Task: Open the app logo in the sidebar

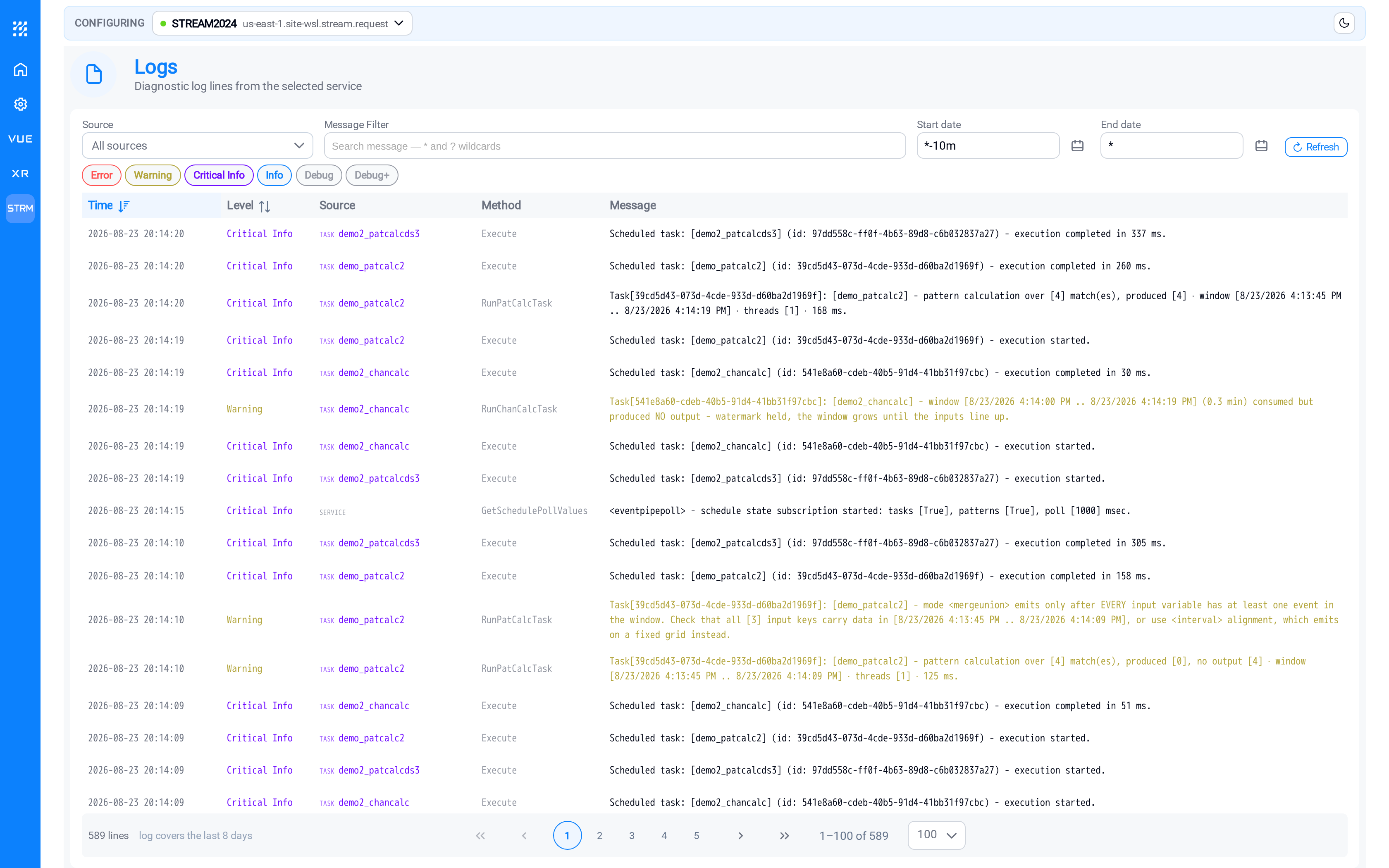Action: pyautogui.click(x=20, y=29)
